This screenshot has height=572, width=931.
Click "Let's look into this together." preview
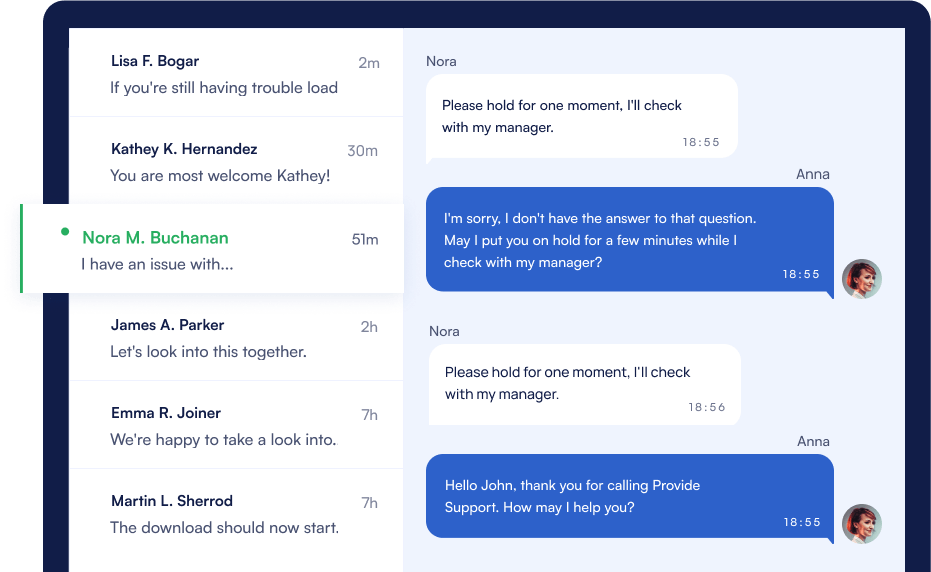pos(208,352)
